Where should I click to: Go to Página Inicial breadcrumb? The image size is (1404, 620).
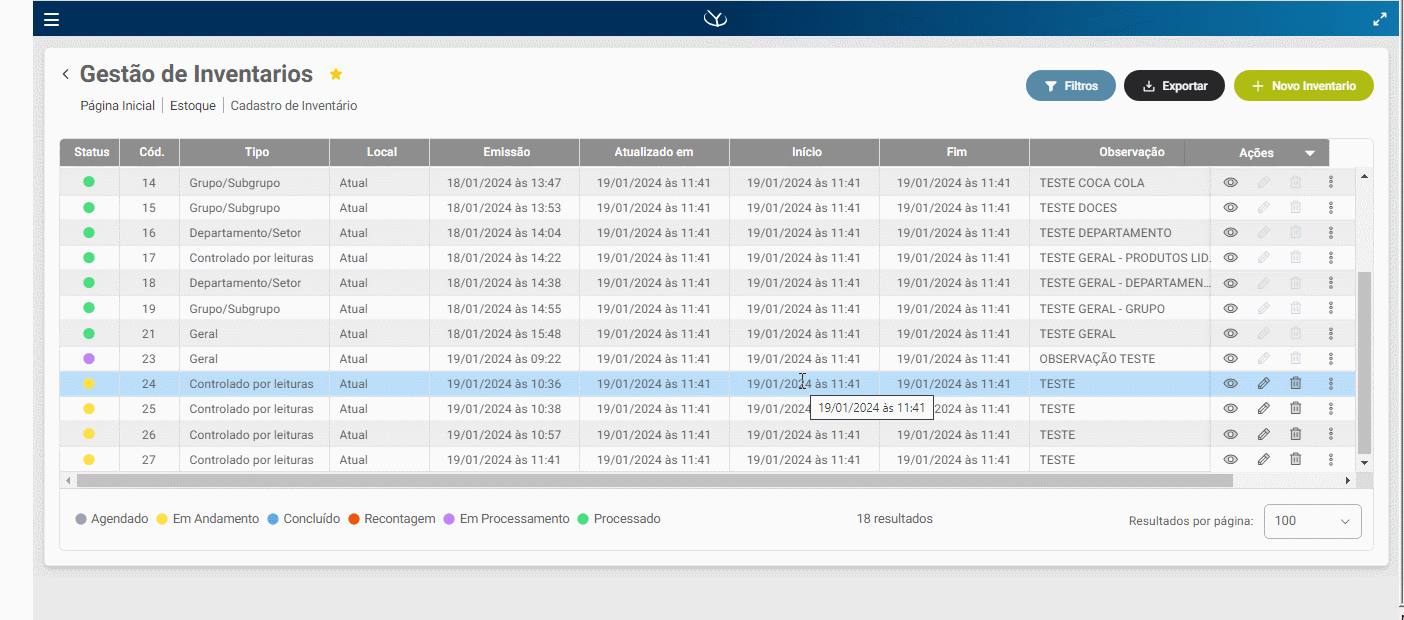(117, 106)
